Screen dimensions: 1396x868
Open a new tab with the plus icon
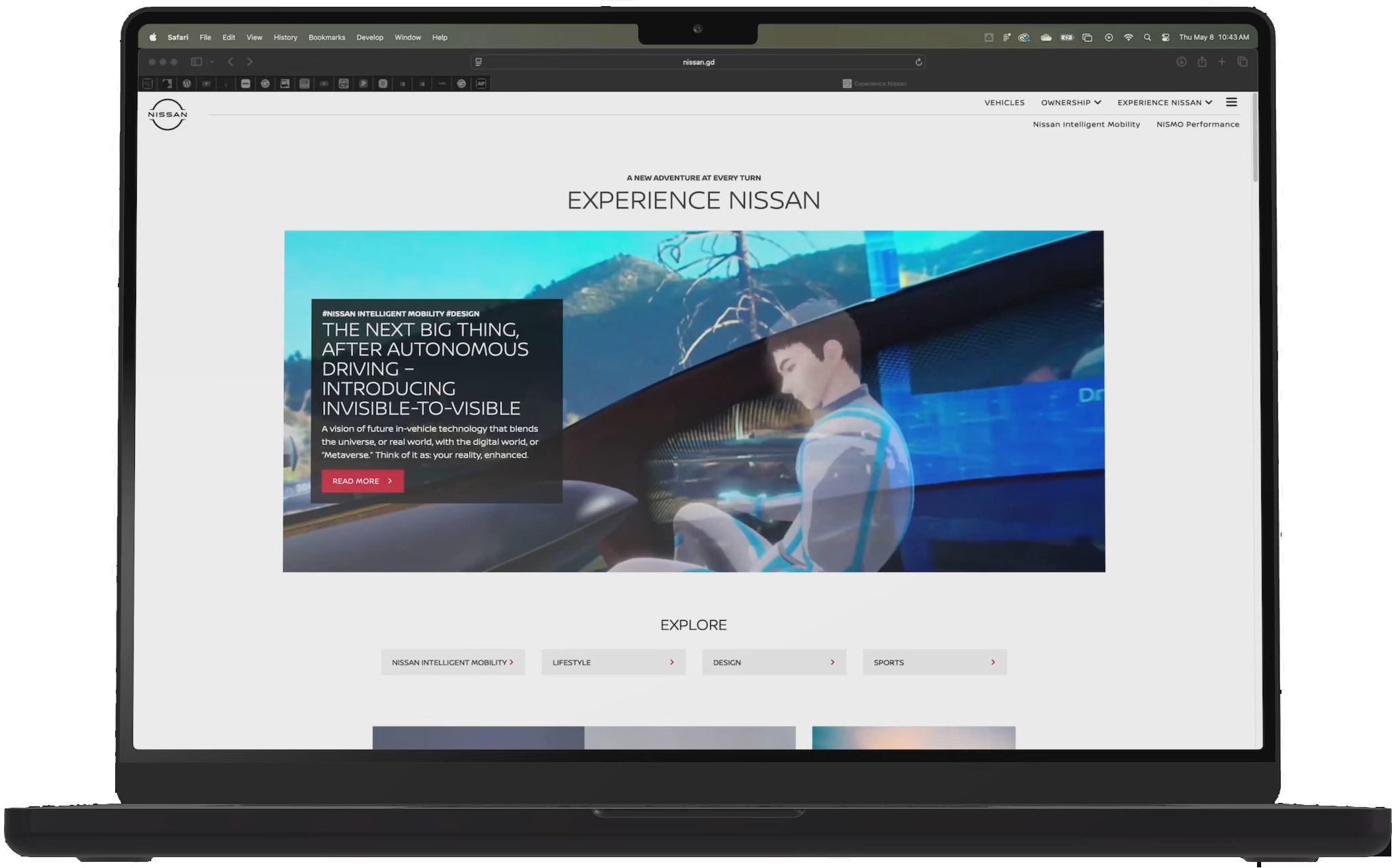click(1222, 62)
